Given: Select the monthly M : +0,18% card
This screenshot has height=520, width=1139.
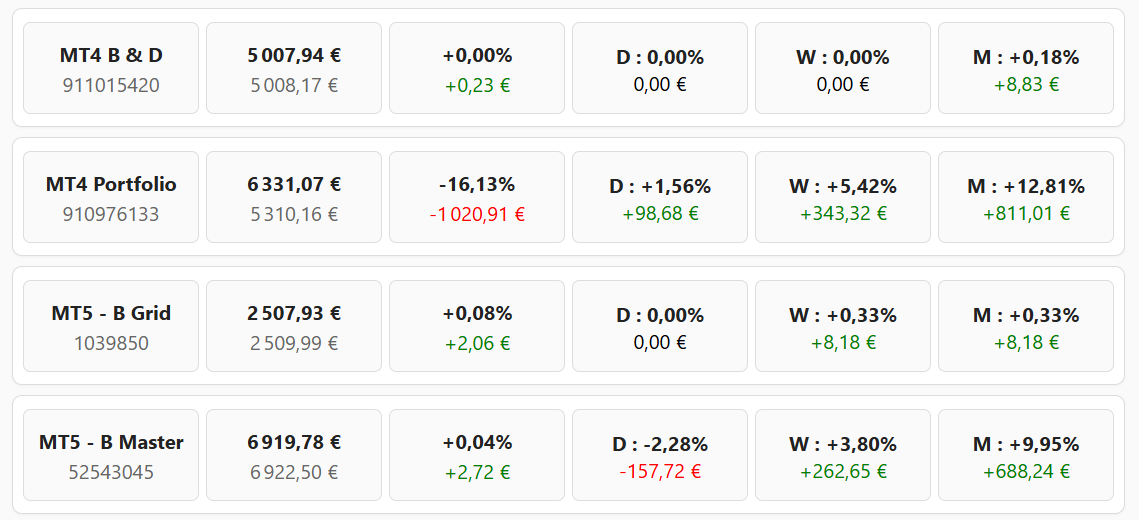Looking at the screenshot, I should coord(1026,68).
